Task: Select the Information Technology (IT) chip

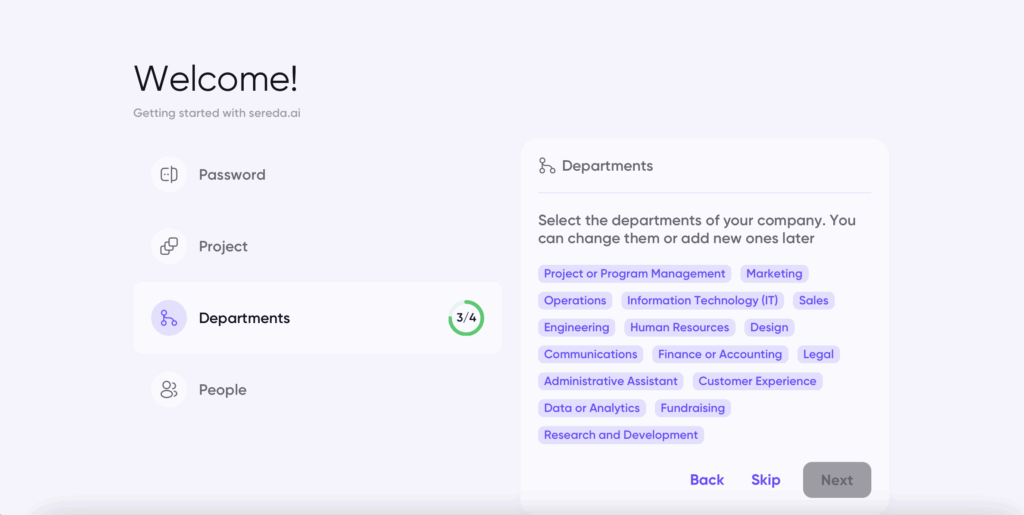Action: [702, 300]
